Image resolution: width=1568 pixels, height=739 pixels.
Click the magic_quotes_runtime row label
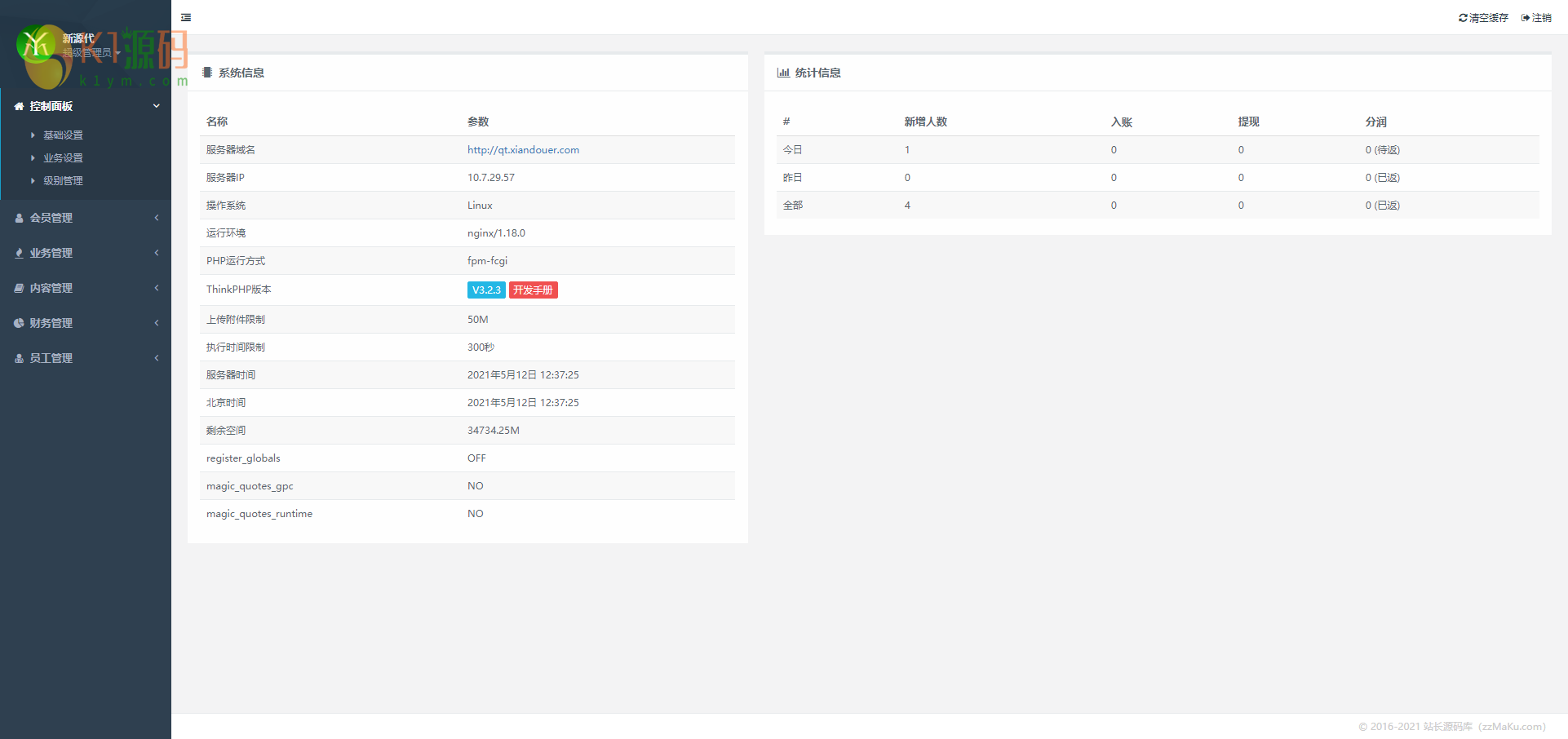click(259, 514)
